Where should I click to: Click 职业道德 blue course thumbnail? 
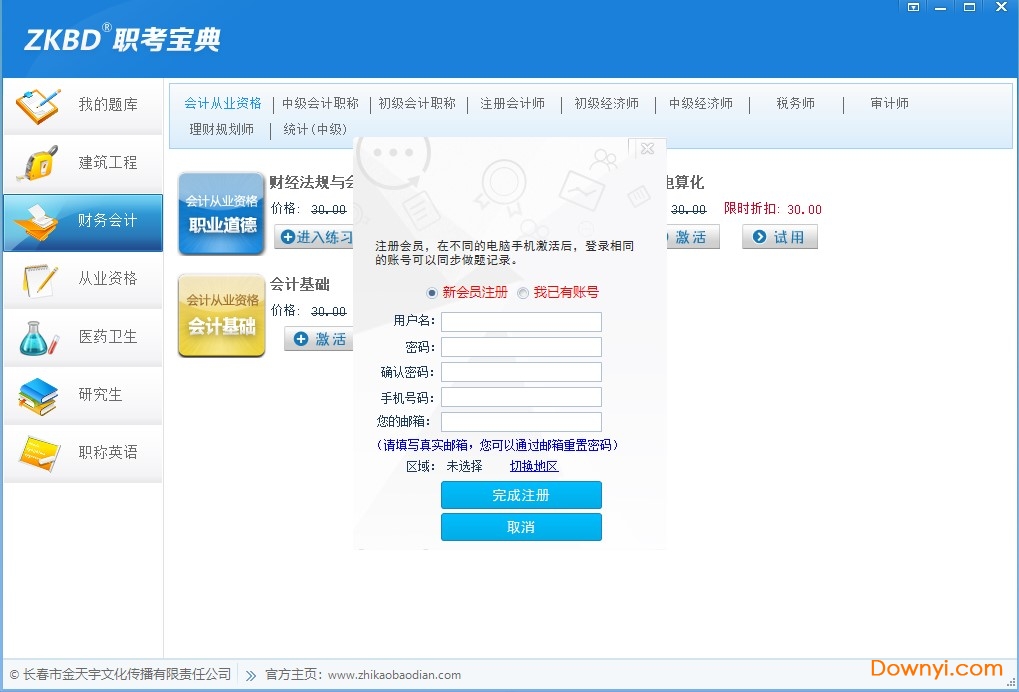pyautogui.click(x=221, y=214)
